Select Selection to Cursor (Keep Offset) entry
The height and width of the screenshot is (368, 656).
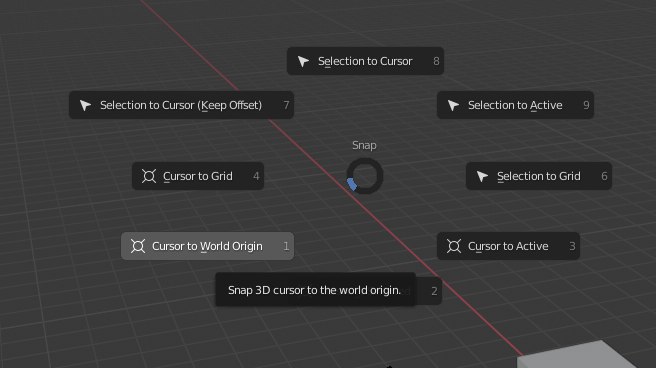(x=181, y=105)
